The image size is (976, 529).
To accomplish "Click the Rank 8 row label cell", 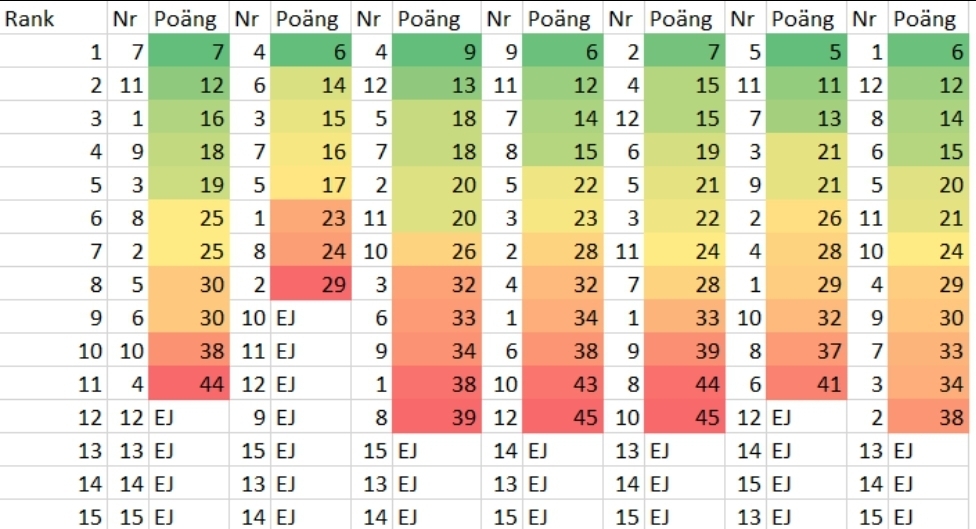I will [x=54, y=284].
